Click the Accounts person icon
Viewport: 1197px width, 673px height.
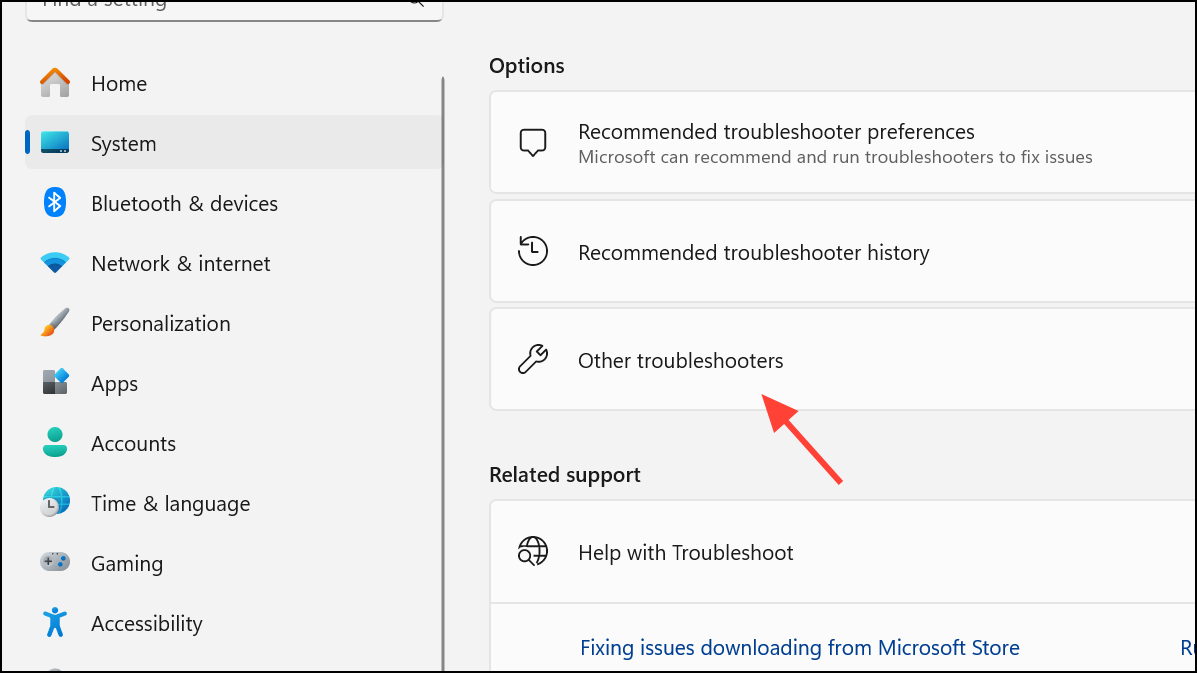pyautogui.click(x=55, y=443)
